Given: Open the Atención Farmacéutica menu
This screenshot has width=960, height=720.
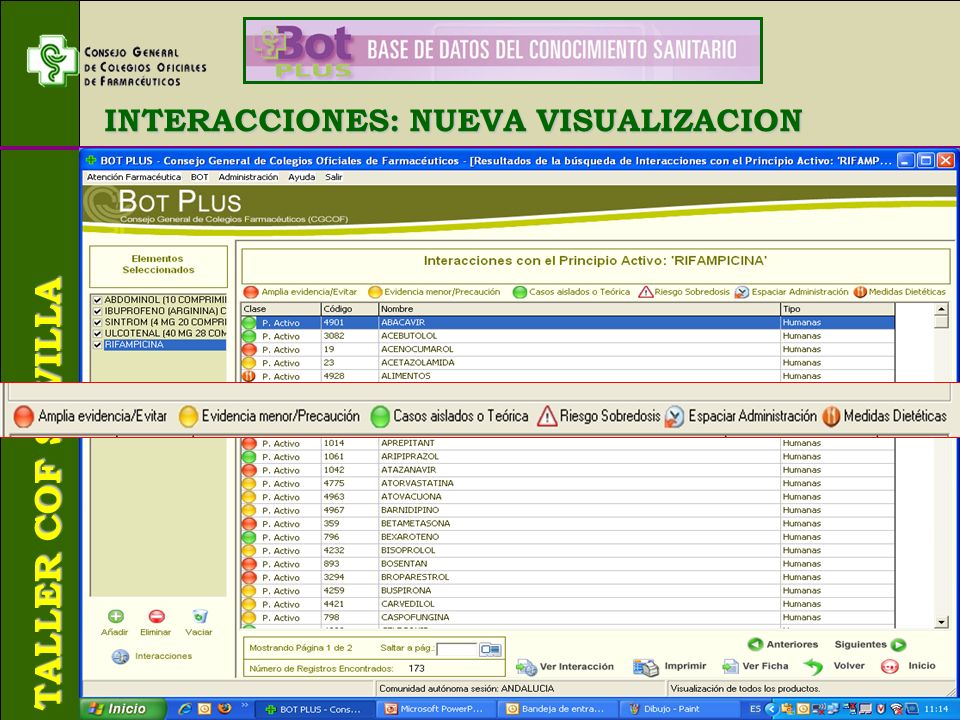Looking at the screenshot, I should (133, 177).
